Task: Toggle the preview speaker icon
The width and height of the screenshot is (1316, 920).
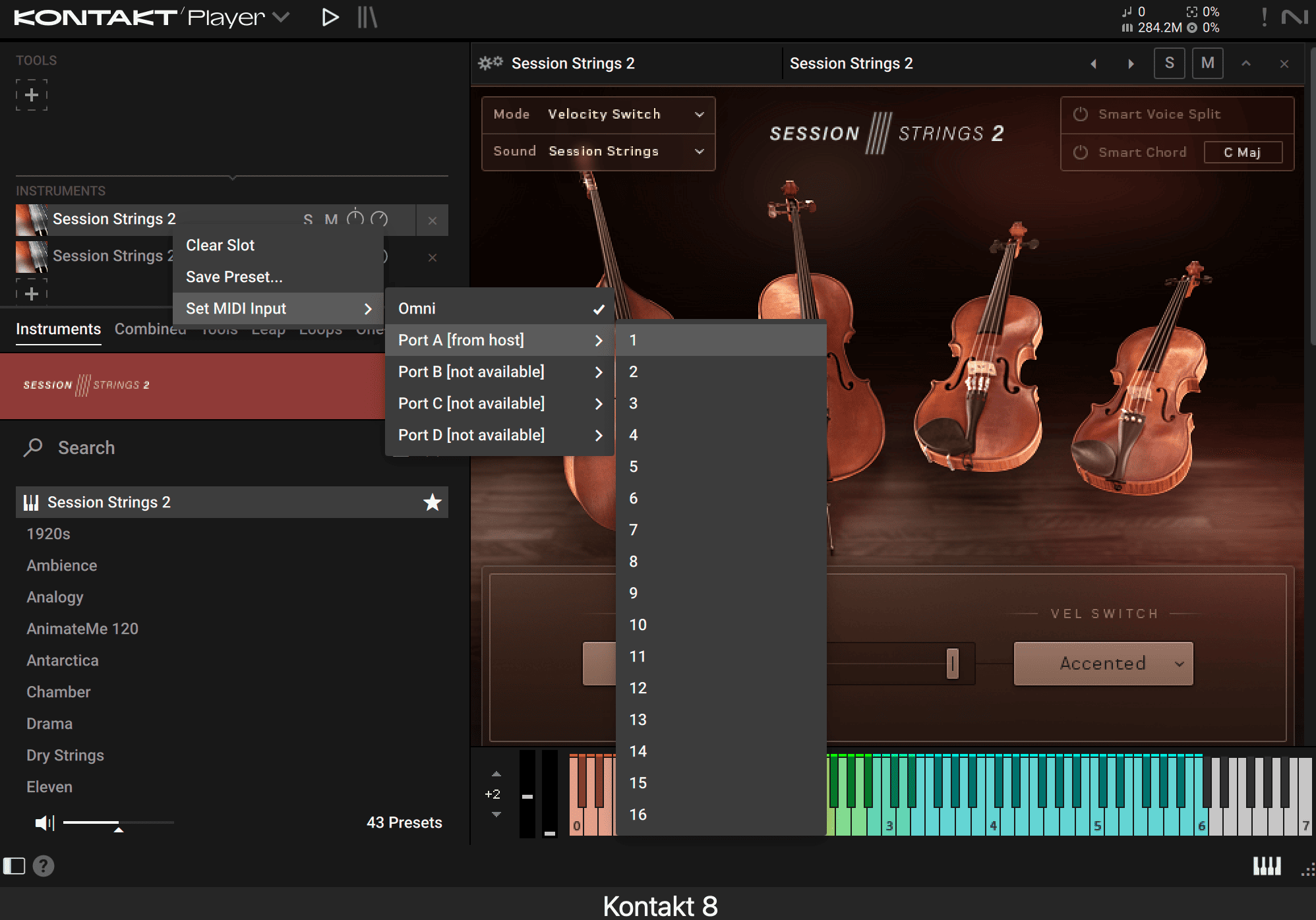Action: (x=44, y=822)
